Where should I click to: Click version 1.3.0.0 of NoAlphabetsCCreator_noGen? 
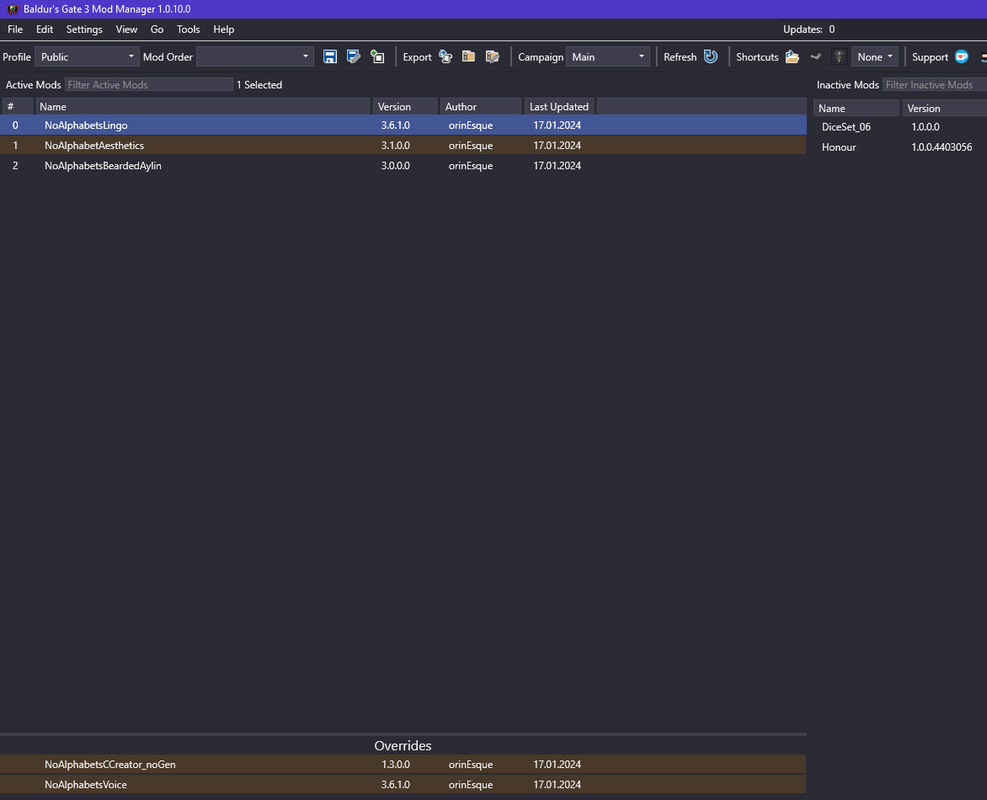coord(395,764)
